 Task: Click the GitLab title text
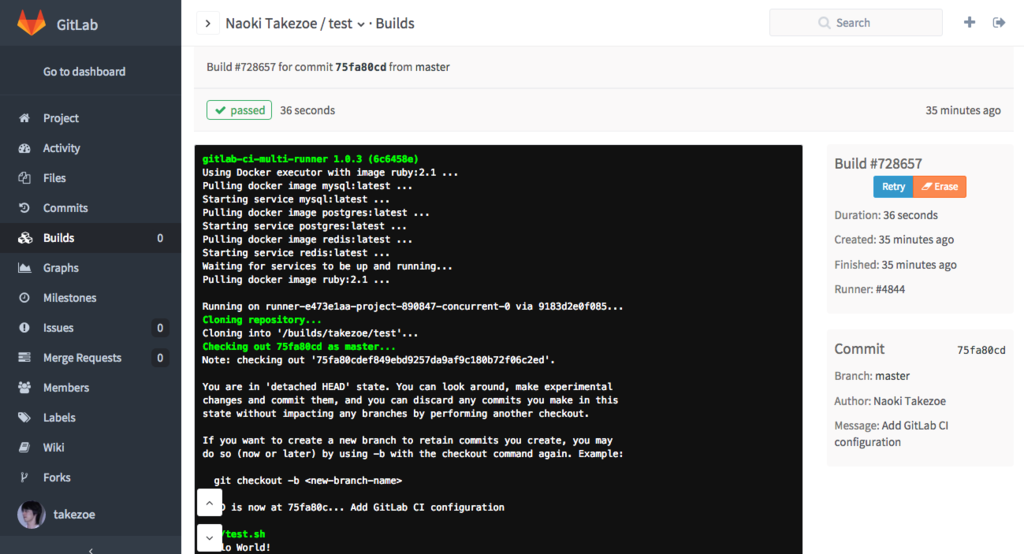(77, 25)
